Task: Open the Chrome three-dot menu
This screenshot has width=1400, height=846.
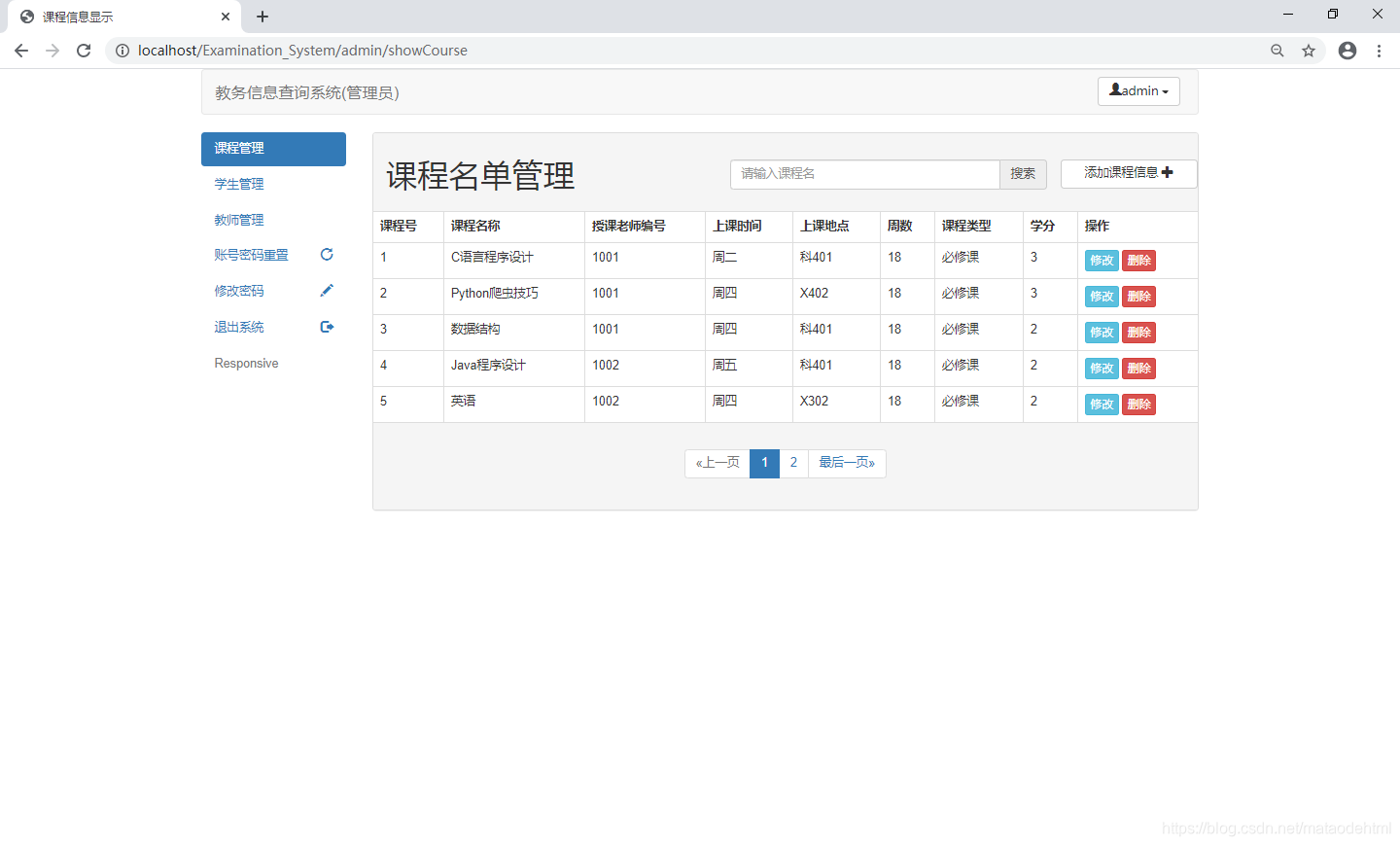Action: (x=1379, y=51)
